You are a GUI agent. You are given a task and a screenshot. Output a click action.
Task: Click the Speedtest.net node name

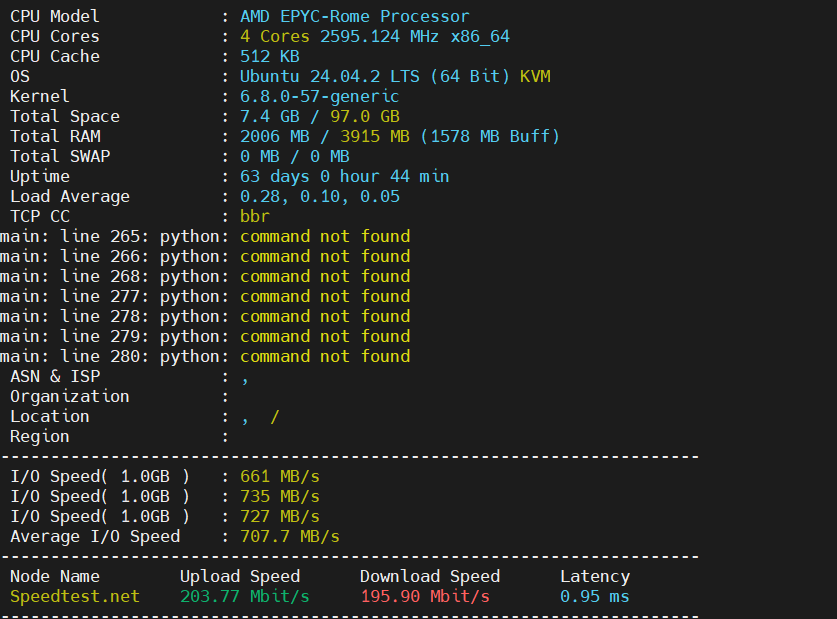click(75, 597)
